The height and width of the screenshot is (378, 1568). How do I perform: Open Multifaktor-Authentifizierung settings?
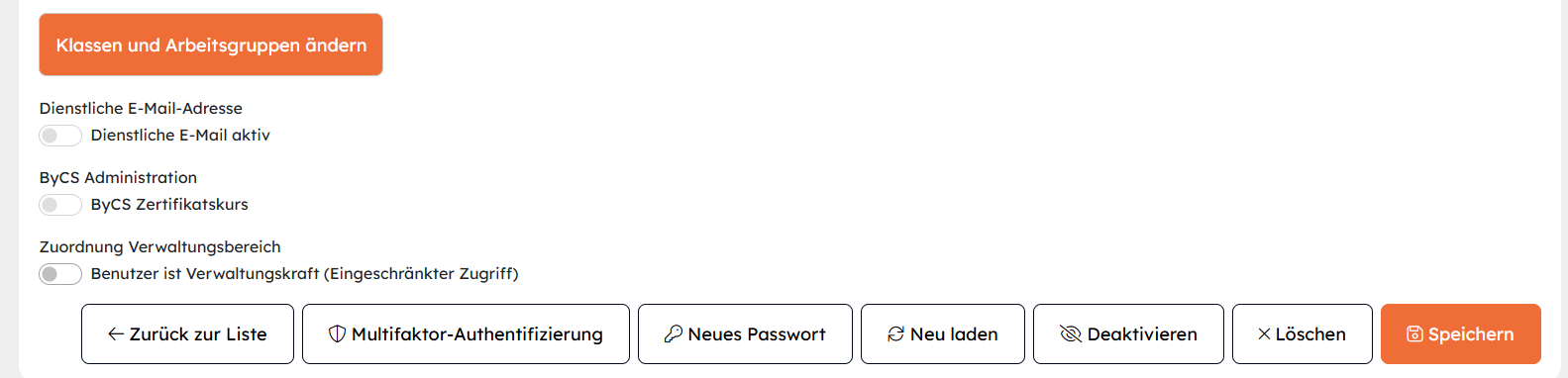pyautogui.click(x=466, y=334)
